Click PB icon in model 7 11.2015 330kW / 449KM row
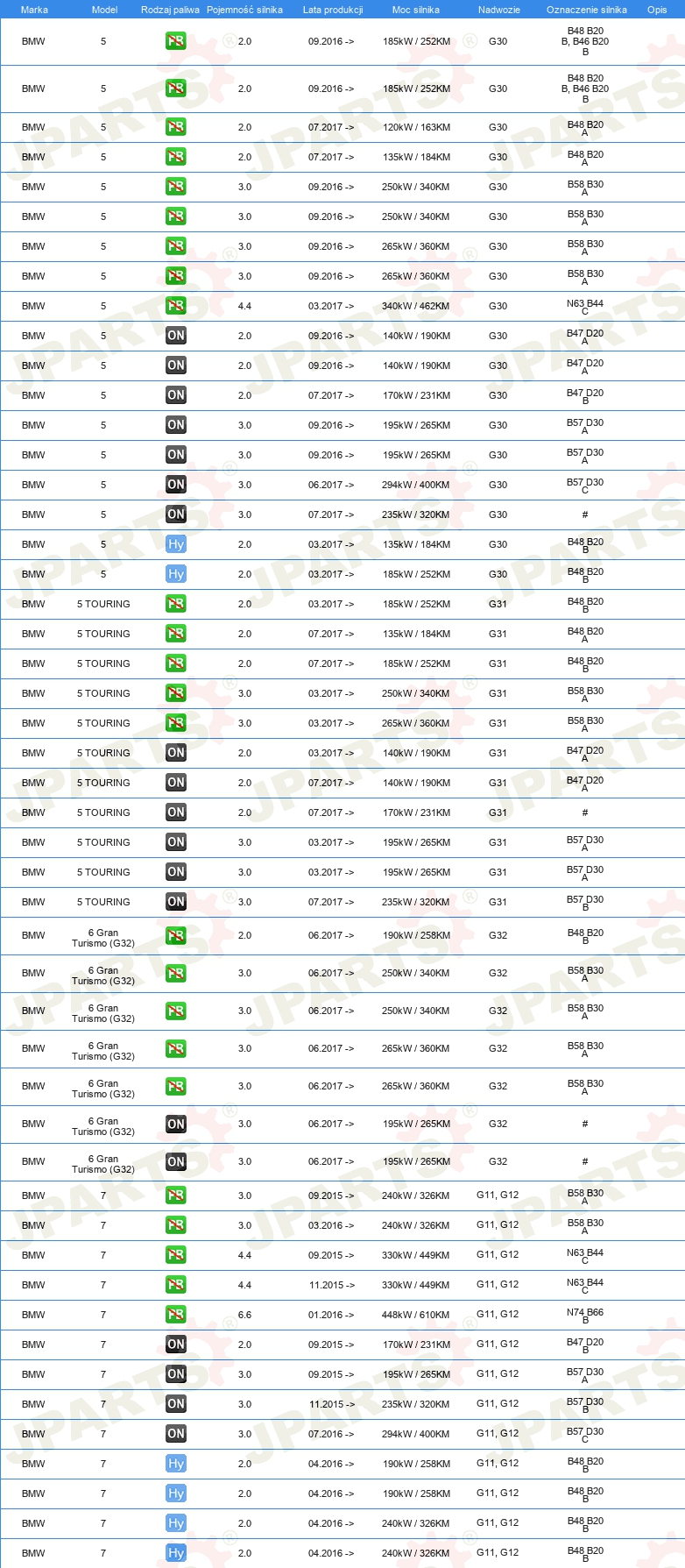This screenshot has height=1568, width=685. (x=176, y=1285)
